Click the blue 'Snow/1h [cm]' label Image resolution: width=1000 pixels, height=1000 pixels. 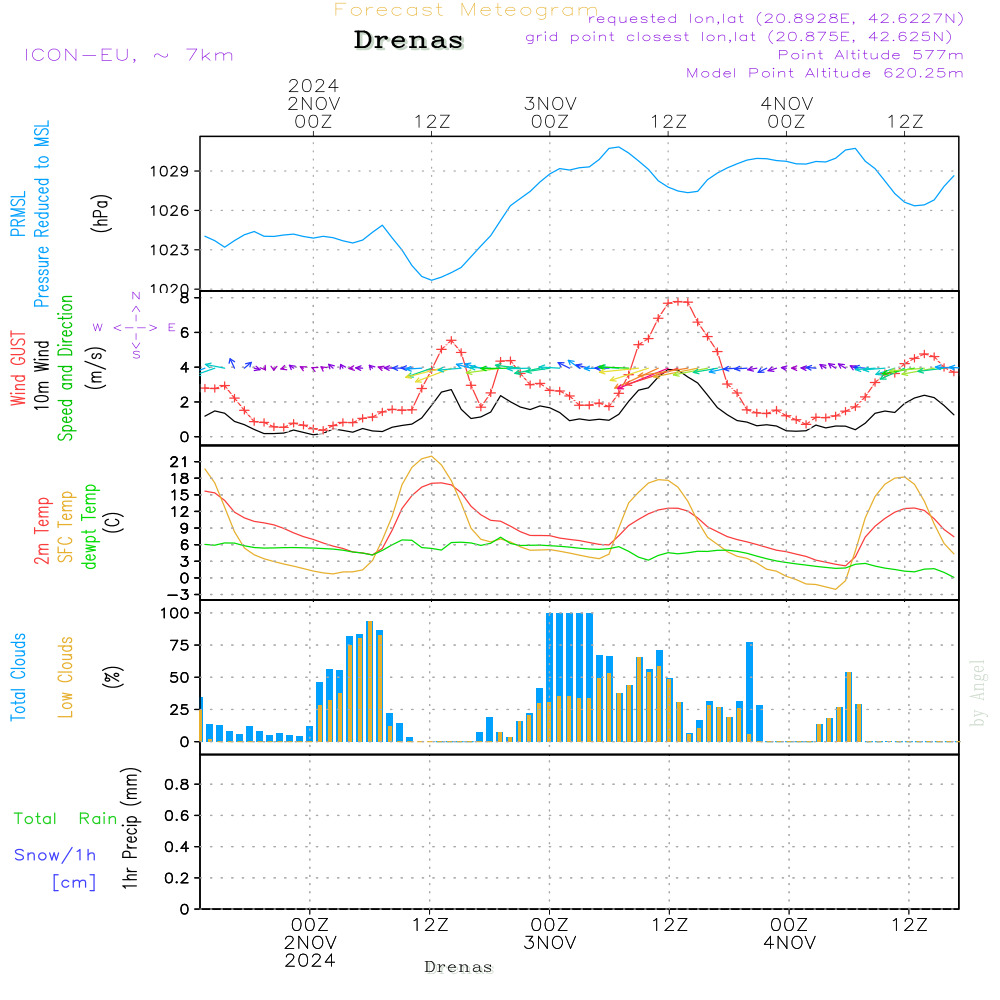[55, 868]
